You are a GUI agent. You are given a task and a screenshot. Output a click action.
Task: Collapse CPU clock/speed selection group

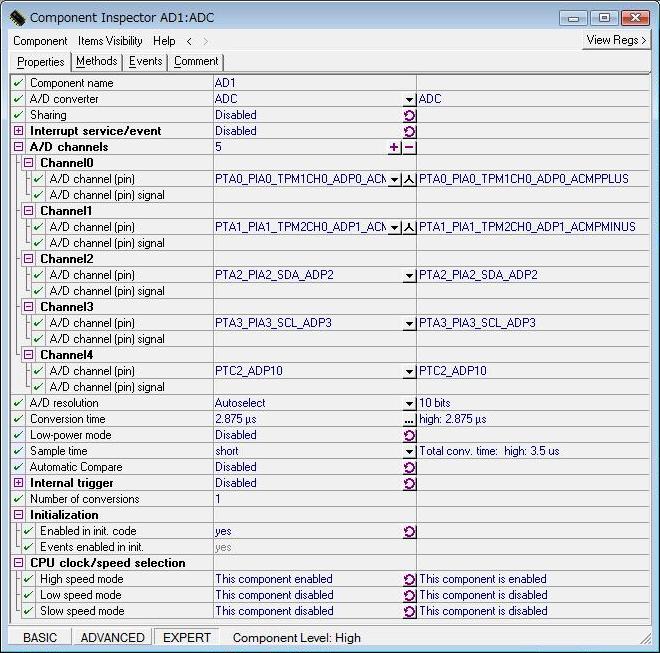(x=19, y=562)
